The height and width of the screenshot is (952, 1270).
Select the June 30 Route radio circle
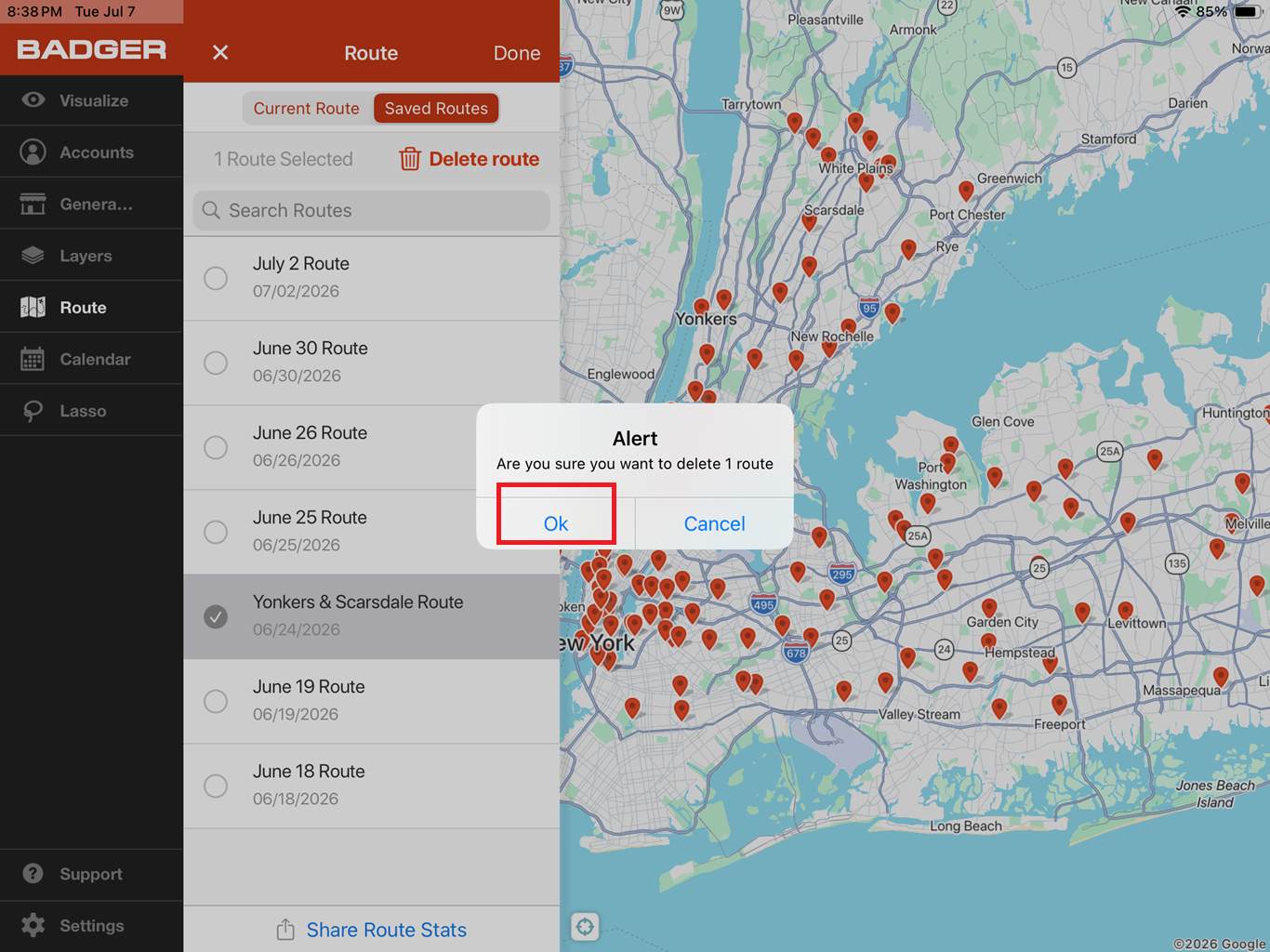click(x=216, y=363)
